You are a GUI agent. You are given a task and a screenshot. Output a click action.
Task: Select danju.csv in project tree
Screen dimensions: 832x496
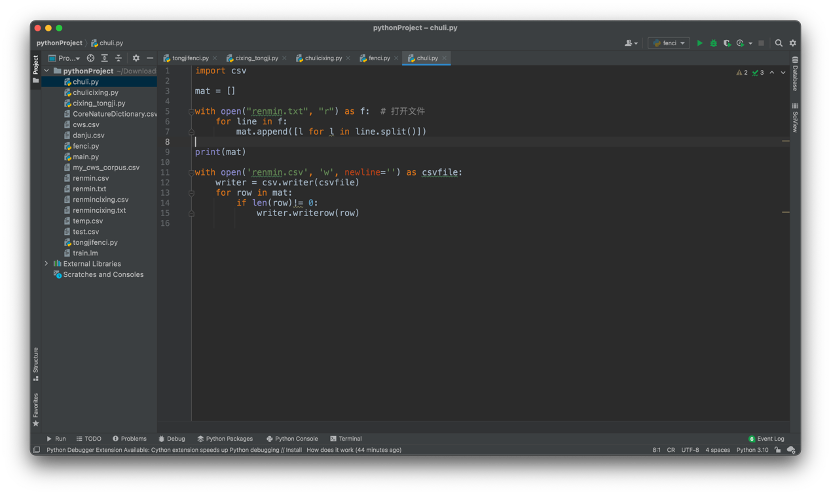pos(84,135)
